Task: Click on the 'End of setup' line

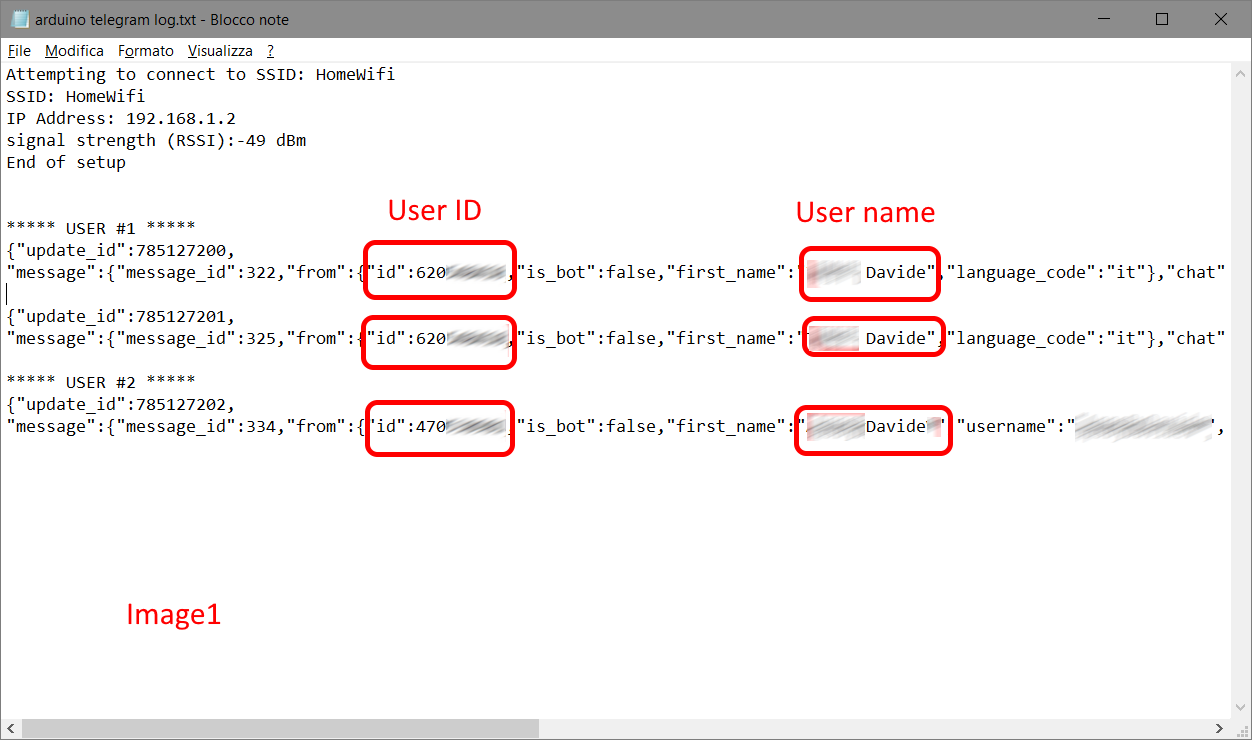Action: [66, 162]
